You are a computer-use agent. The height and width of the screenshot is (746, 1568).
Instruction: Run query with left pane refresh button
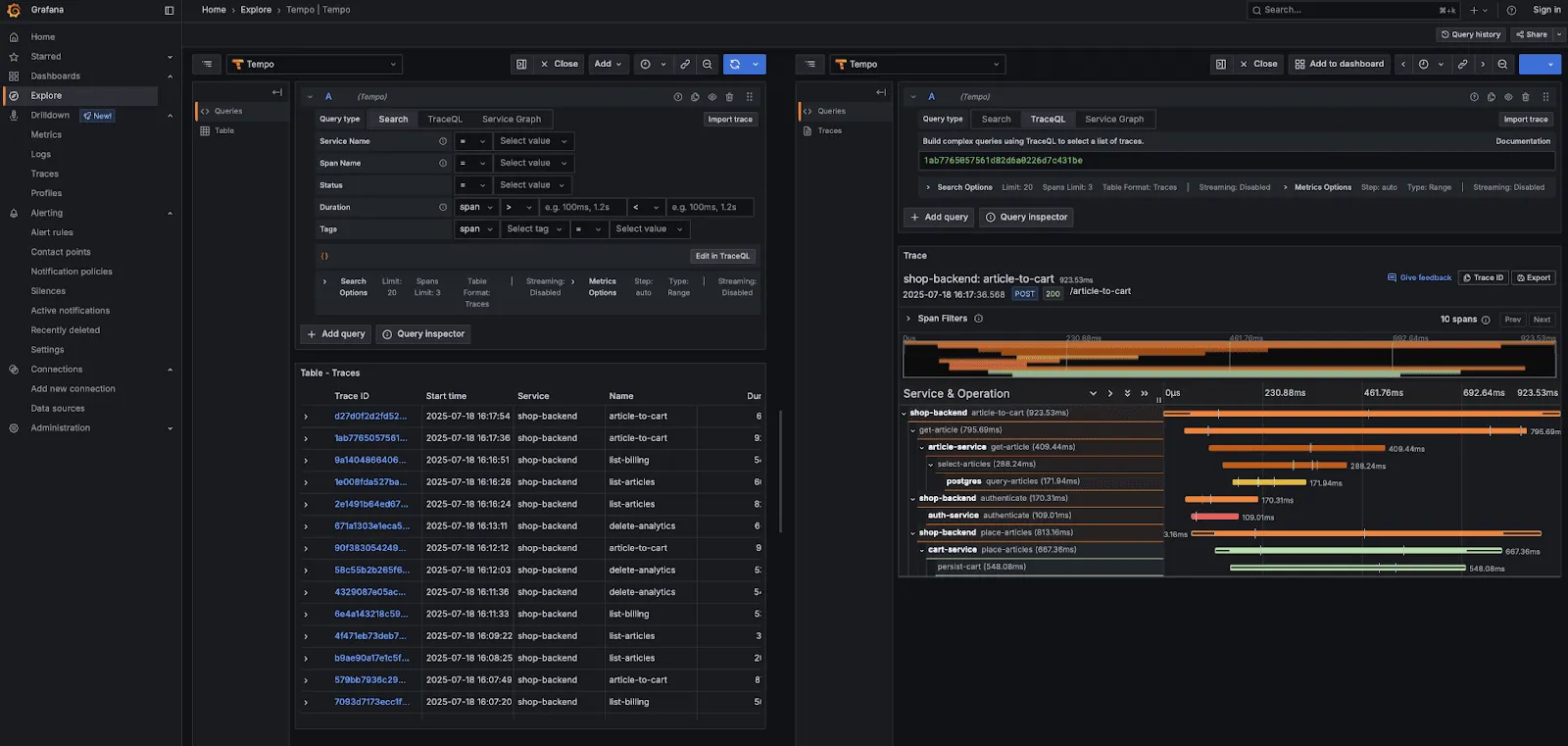(735, 65)
